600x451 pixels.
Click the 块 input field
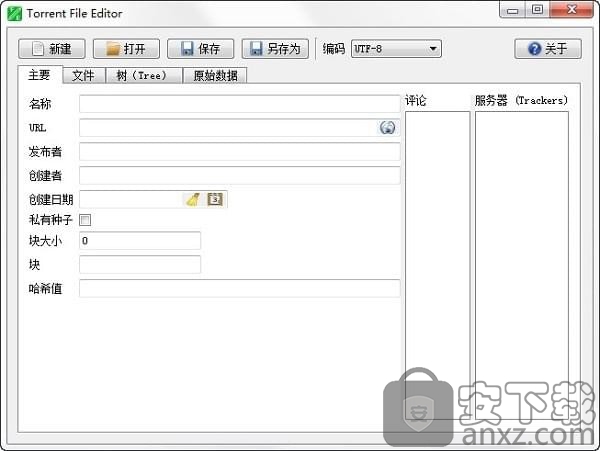coord(140,264)
